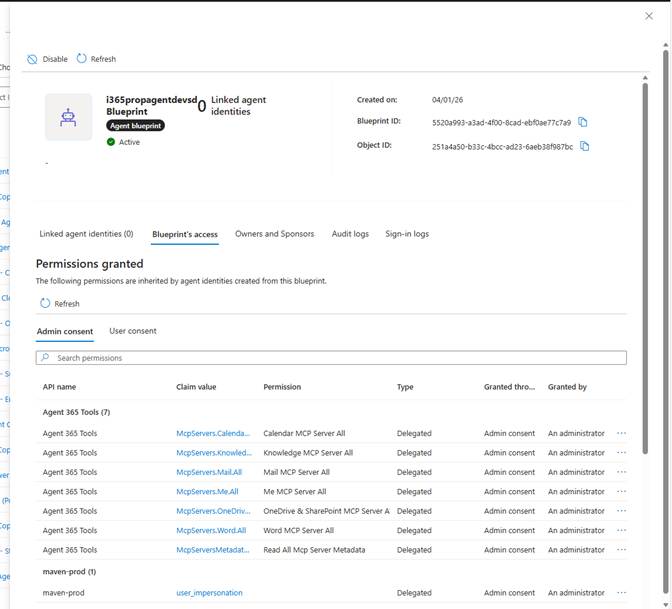
Task: Open more options for Mail MCP Server All
Action: [621, 472]
